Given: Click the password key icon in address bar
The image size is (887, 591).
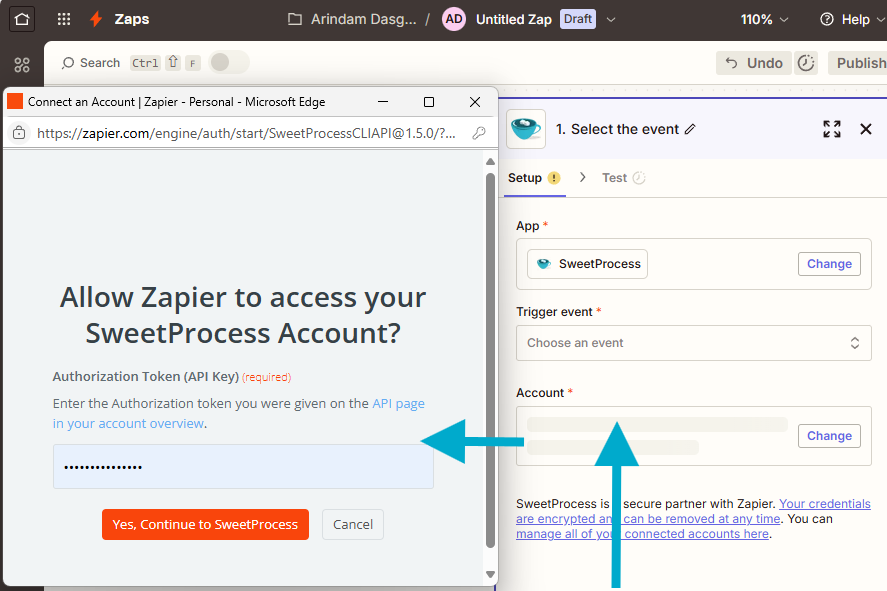Looking at the screenshot, I should 479,133.
